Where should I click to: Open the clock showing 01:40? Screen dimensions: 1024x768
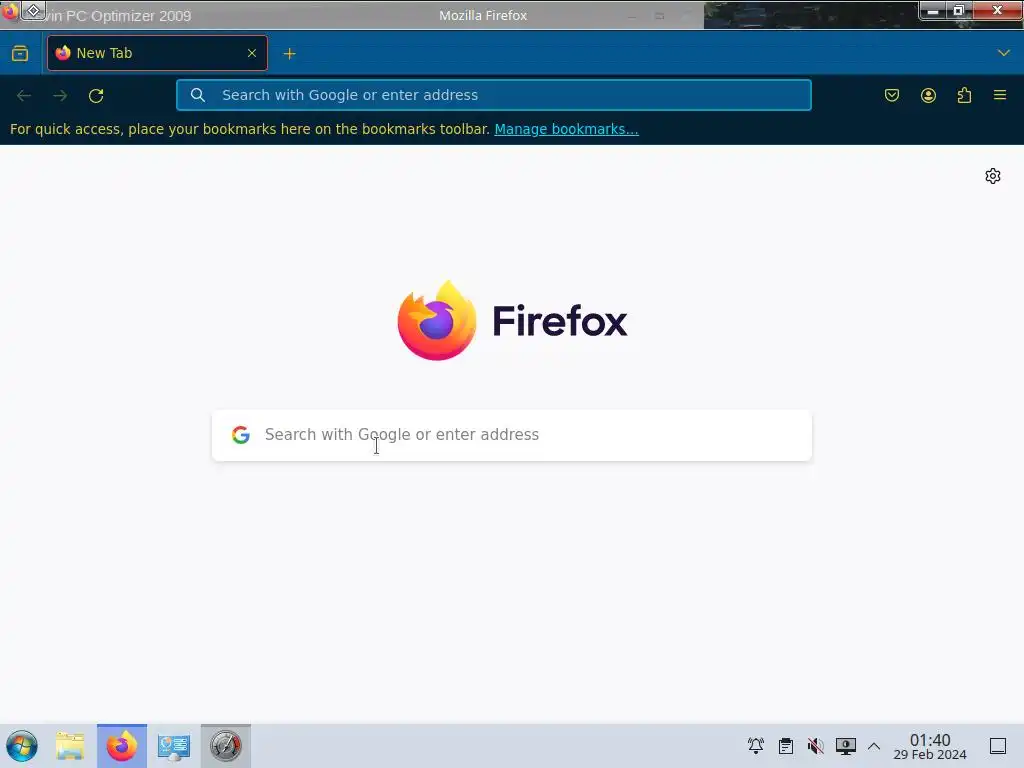(x=930, y=746)
